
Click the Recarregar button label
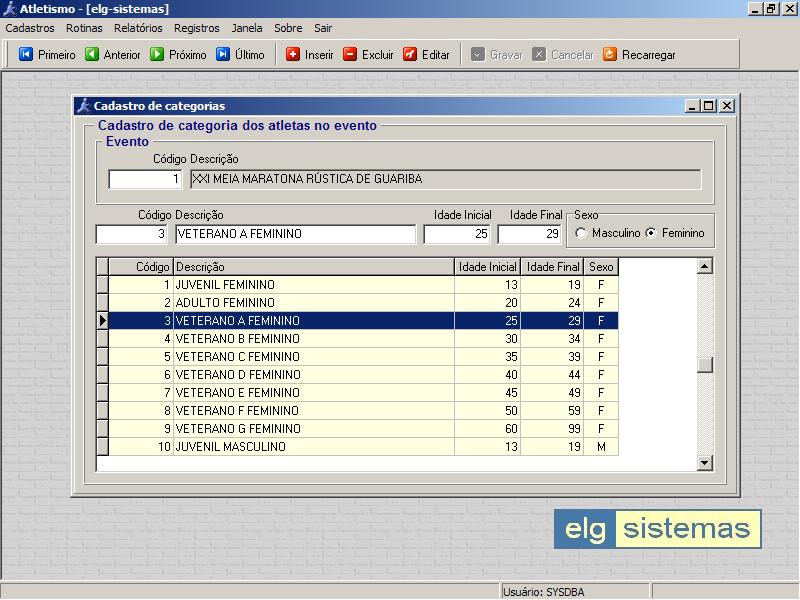[648, 55]
